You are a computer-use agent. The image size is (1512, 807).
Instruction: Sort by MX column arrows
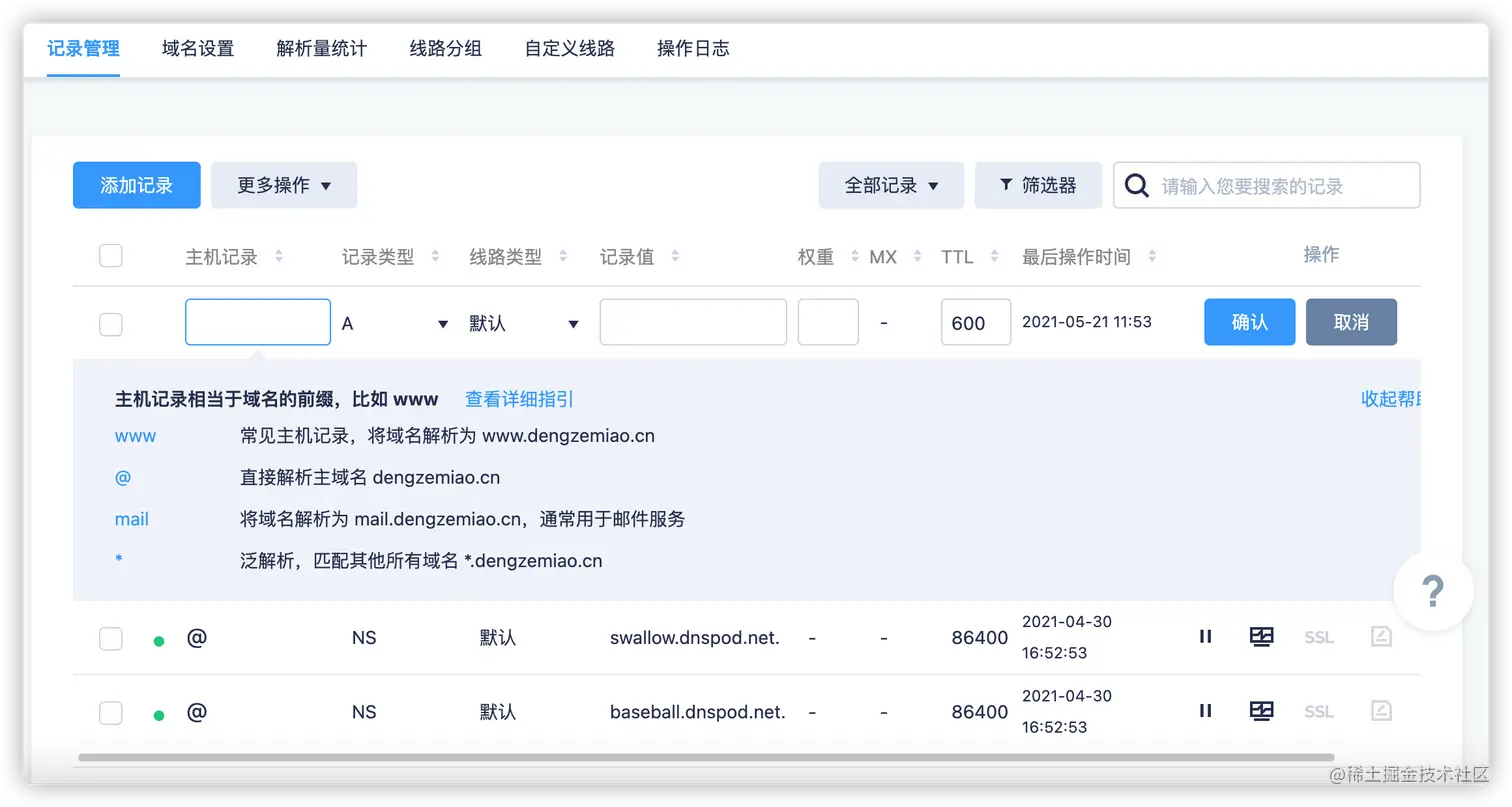tap(918, 257)
